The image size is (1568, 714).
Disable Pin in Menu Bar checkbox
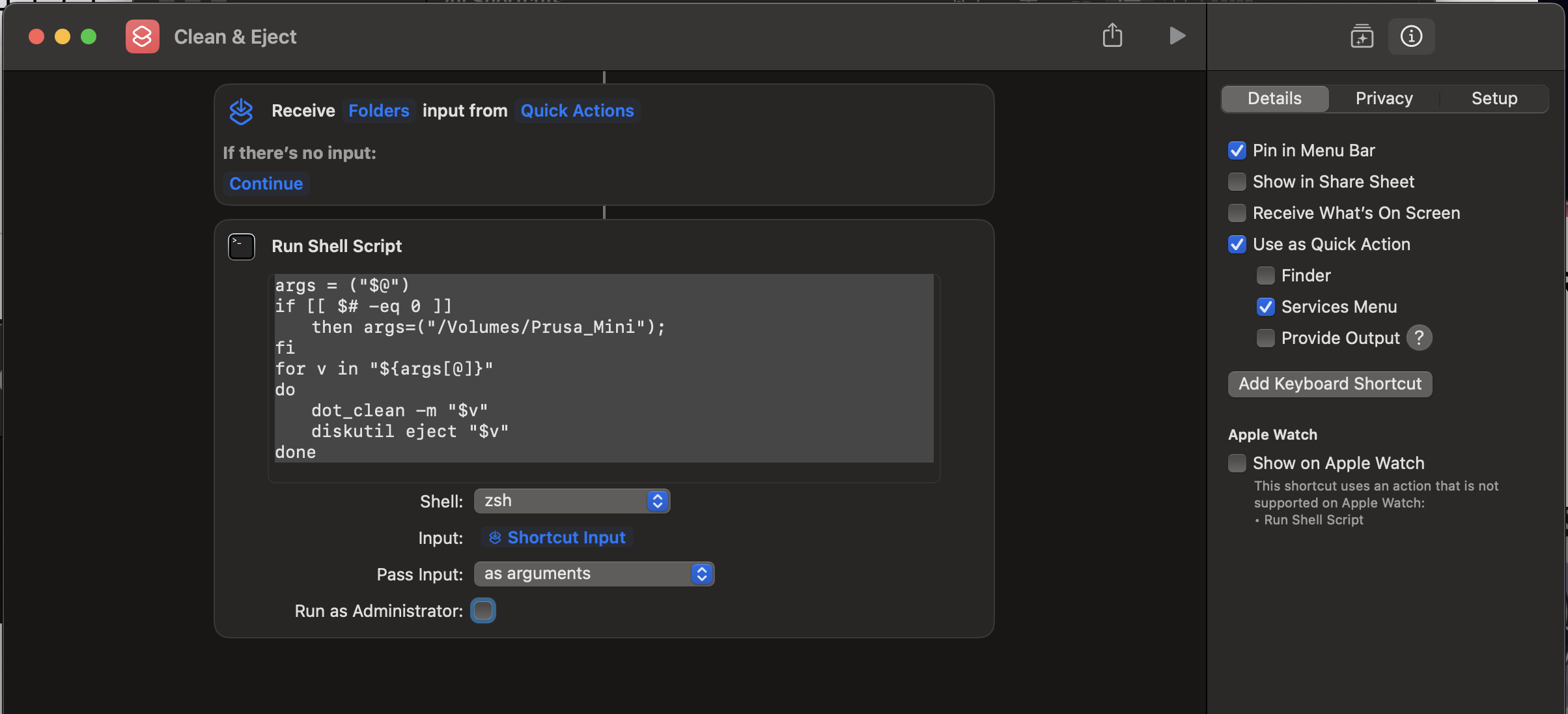point(1237,150)
